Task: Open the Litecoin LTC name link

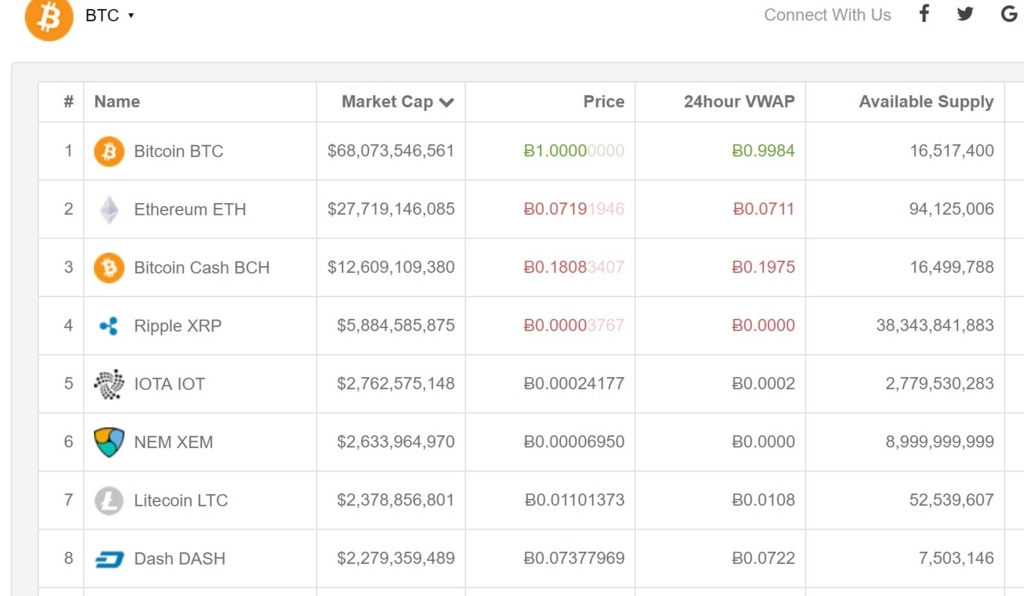Action: 181,500
